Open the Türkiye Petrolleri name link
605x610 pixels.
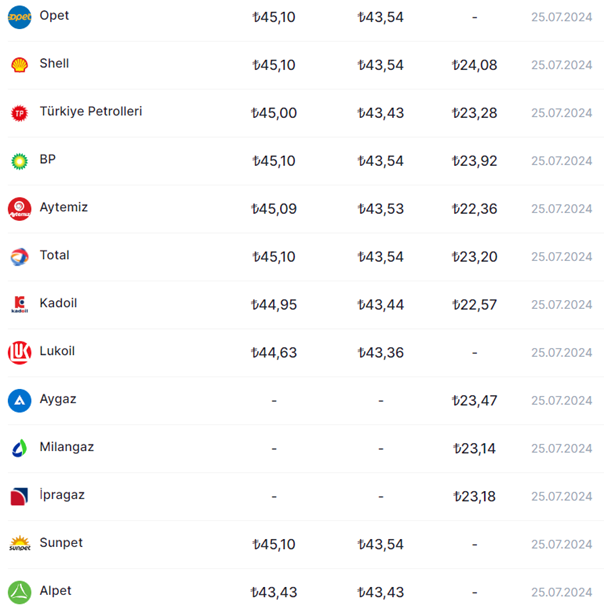click(x=91, y=112)
